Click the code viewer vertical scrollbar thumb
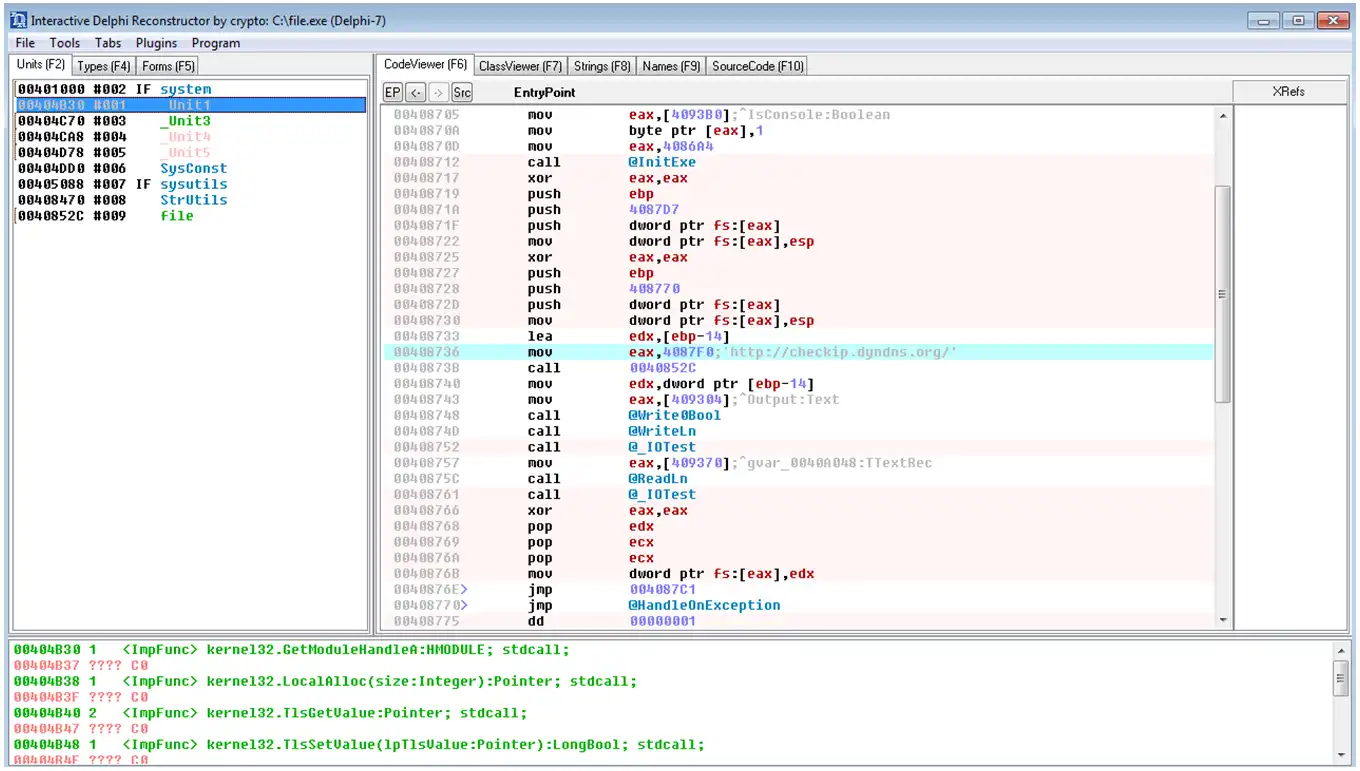1360x771 pixels. 1222,294
